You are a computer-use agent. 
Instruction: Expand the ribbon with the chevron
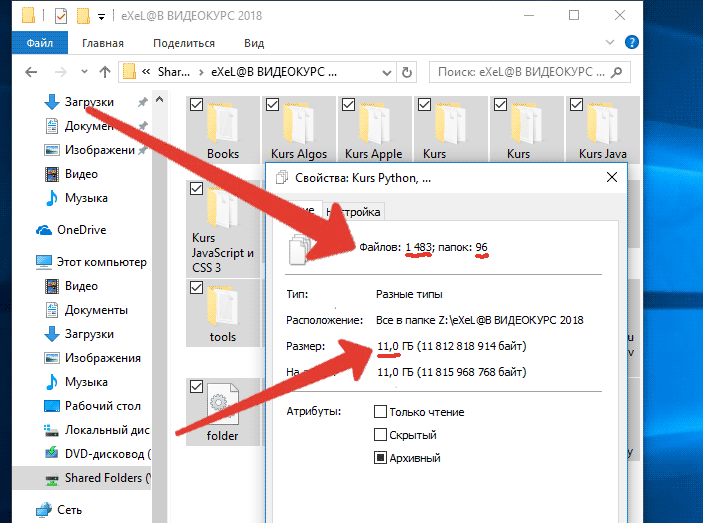(610, 43)
